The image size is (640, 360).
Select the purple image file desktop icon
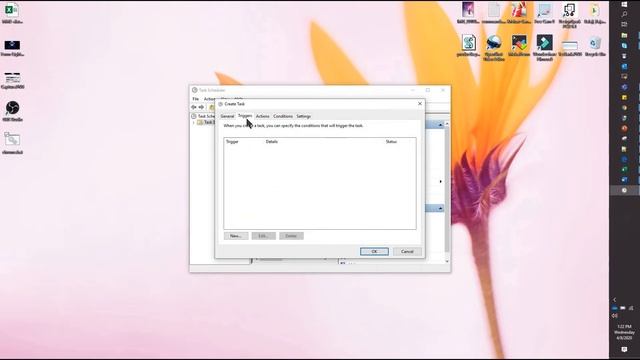tap(468, 13)
